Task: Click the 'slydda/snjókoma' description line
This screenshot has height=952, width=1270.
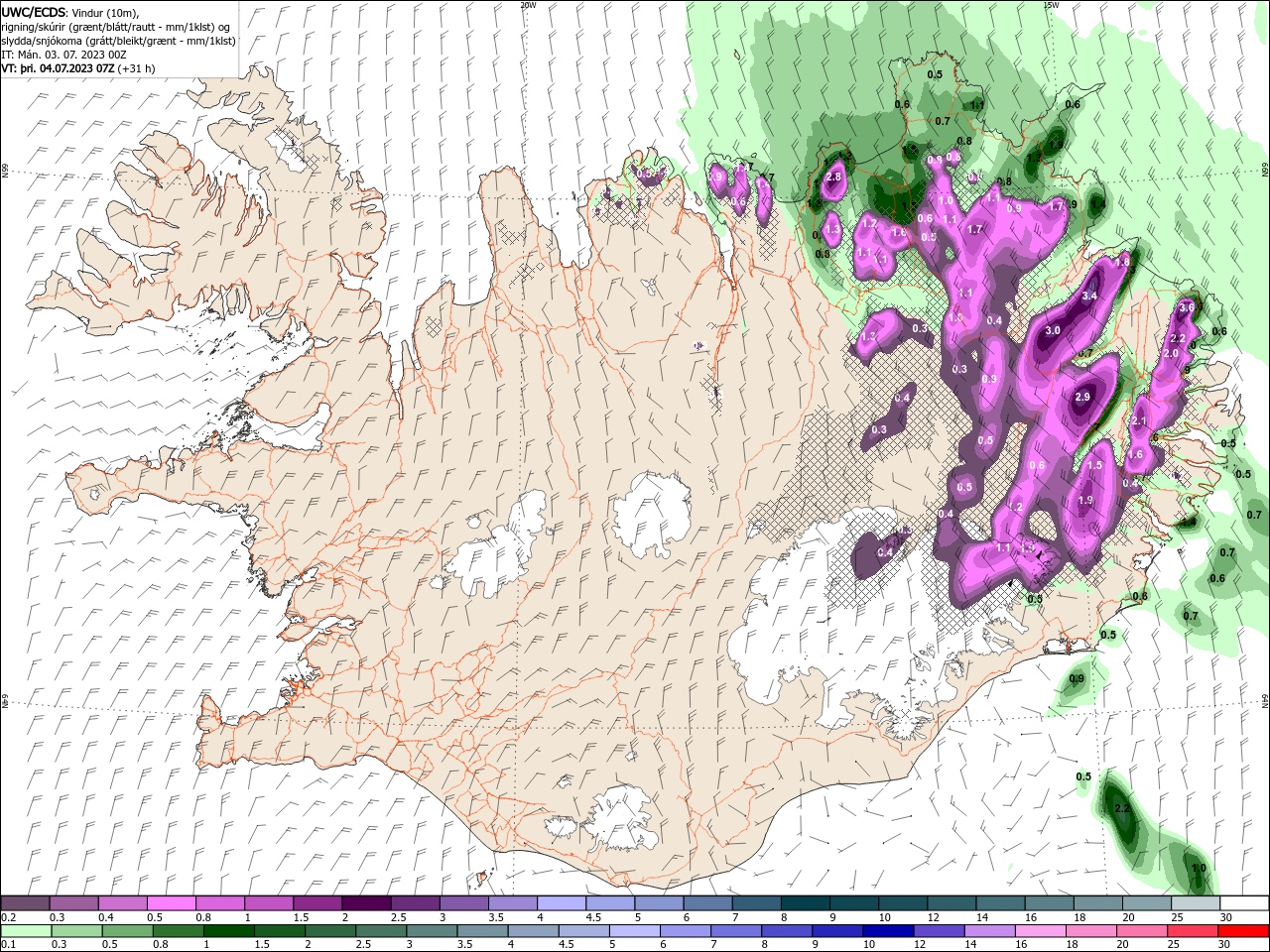Action: (119, 41)
